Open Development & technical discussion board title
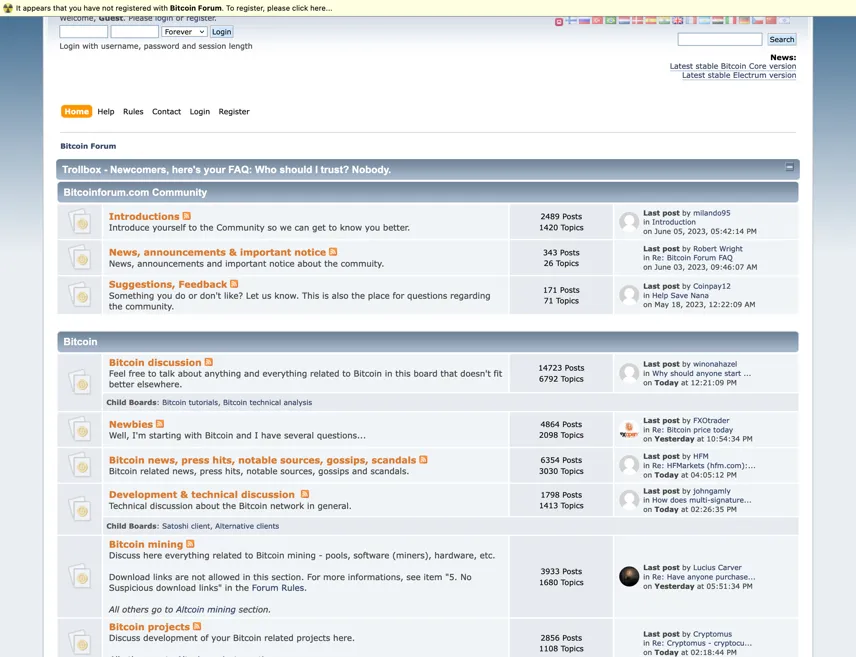This screenshot has height=657, width=856. click(x=201, y=494)
